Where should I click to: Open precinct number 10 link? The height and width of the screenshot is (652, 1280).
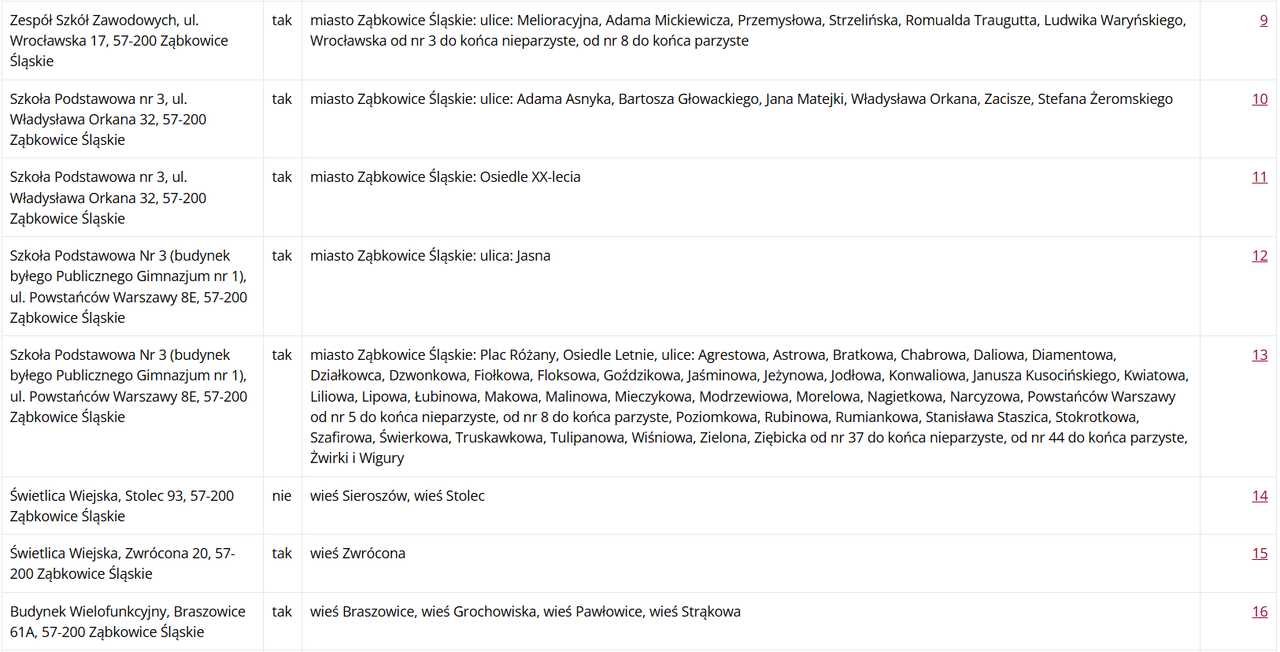pos(1259,99)
